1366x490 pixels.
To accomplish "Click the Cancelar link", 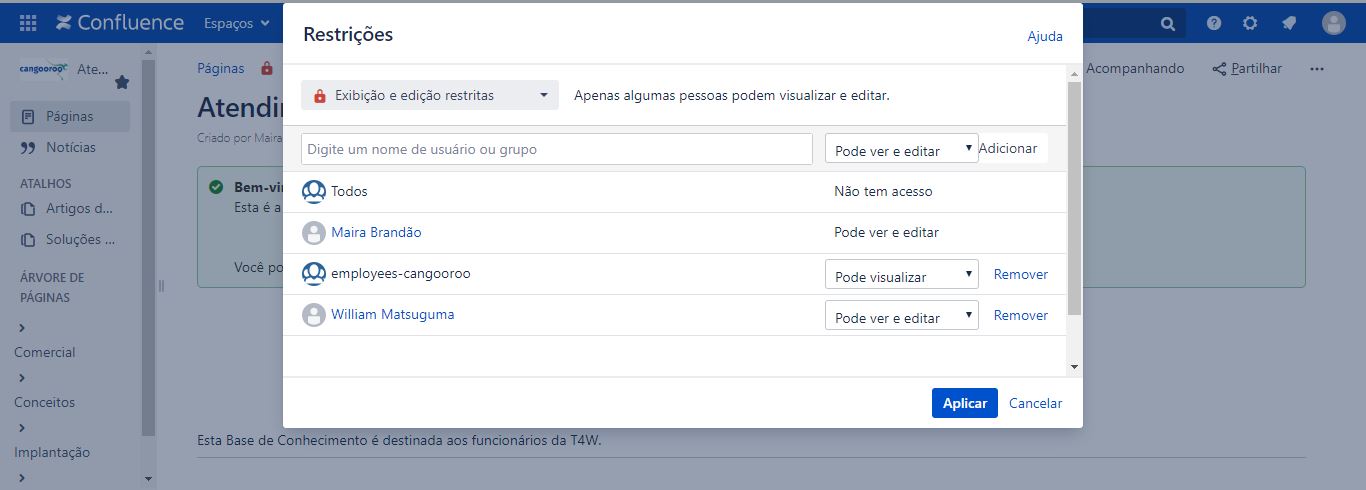I will coord(1036,403).
